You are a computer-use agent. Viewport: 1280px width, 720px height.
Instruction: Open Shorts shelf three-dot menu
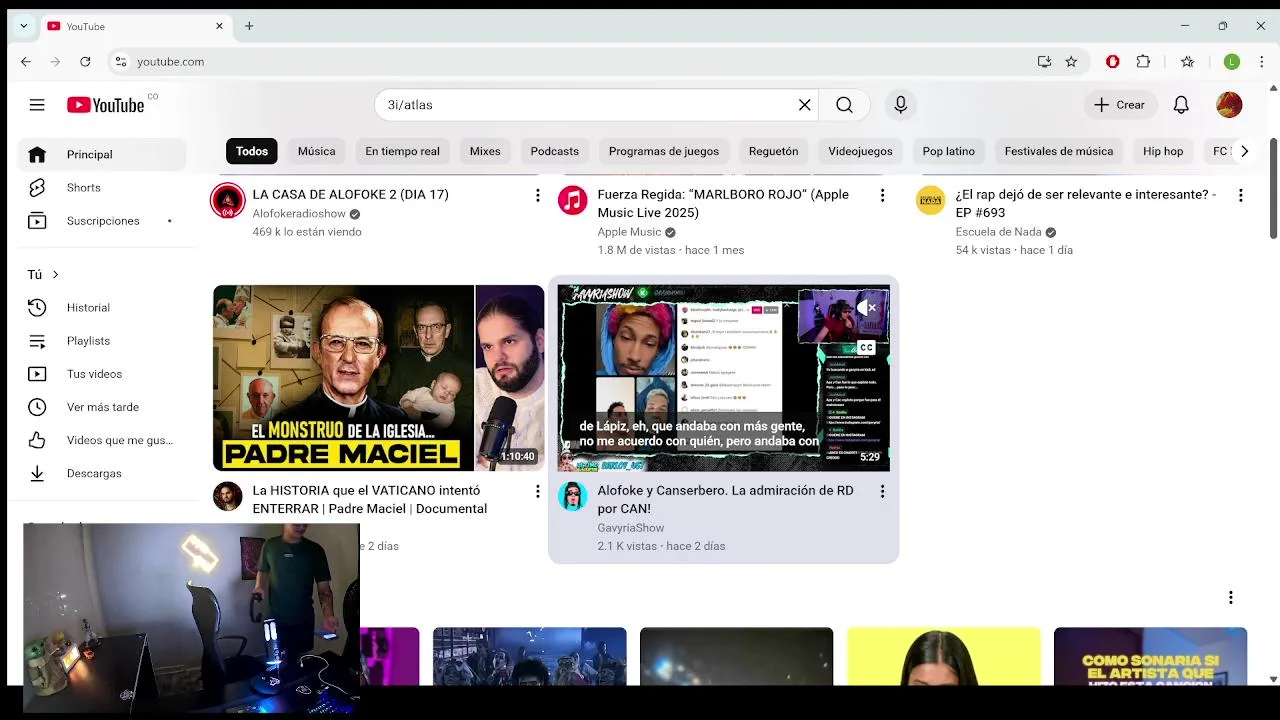[x=1230, y=597]
